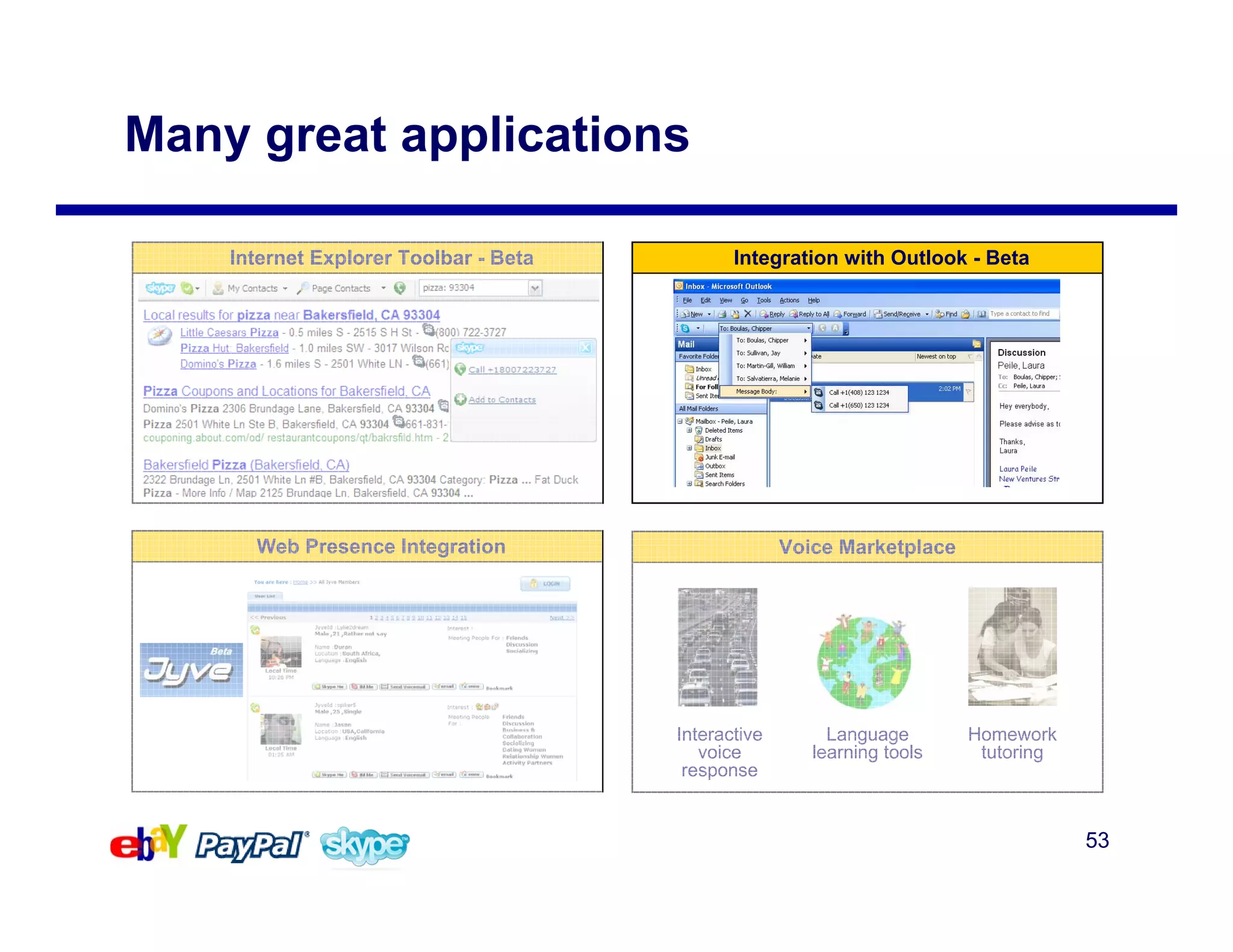1233x952 pixels.
Task: Click the Skype button in Outlook toolbar
Action: point(685,328)
